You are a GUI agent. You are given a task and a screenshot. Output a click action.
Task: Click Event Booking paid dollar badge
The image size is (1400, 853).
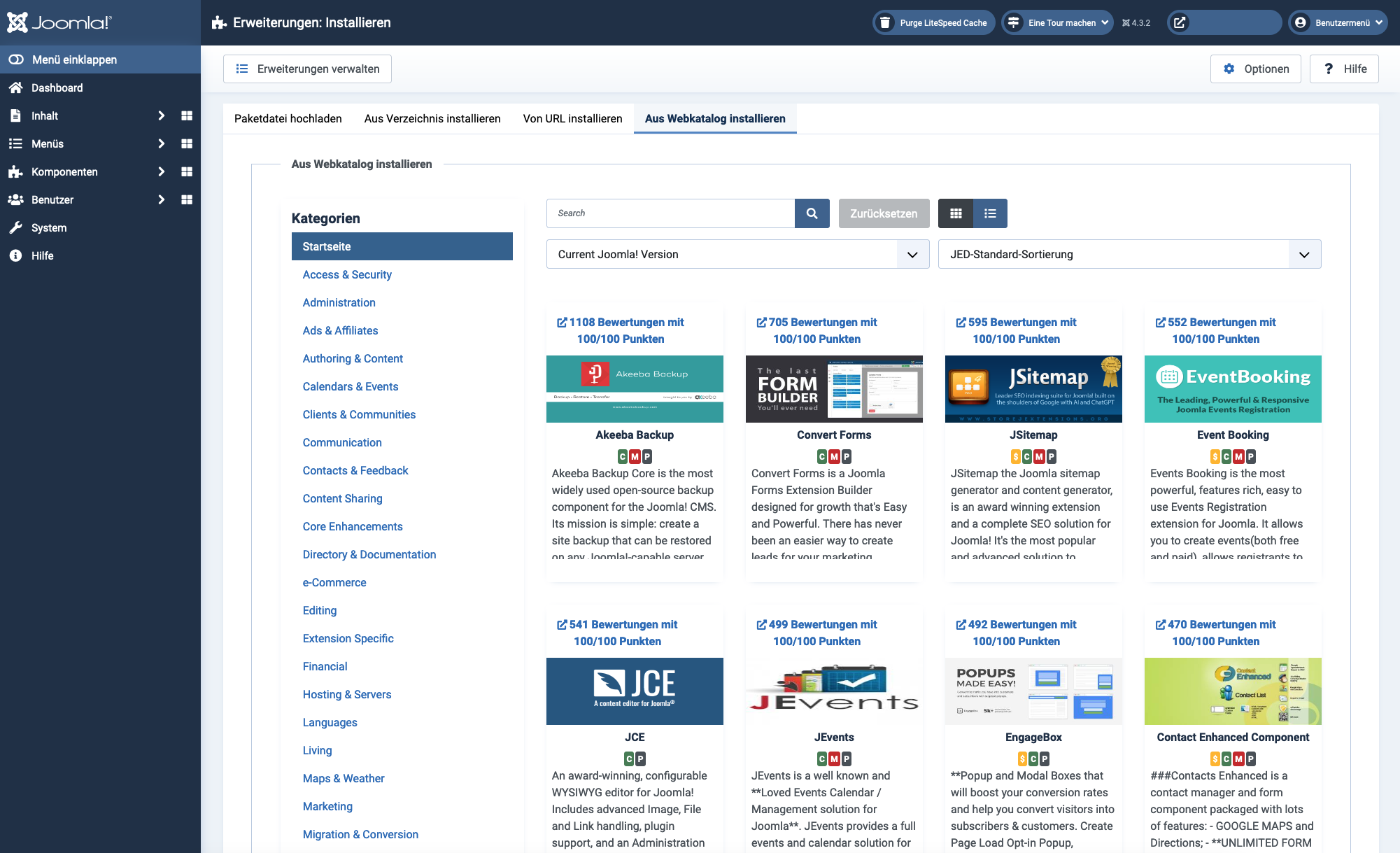pyautogui.click(x=1215, y=457)
